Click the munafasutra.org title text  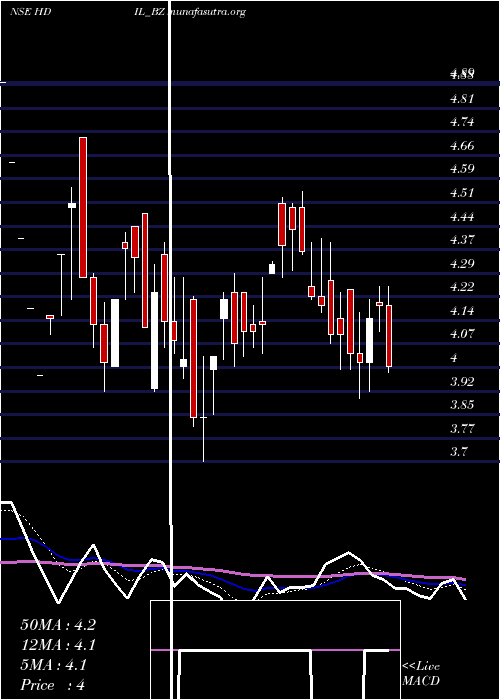[x=207, y=12]
